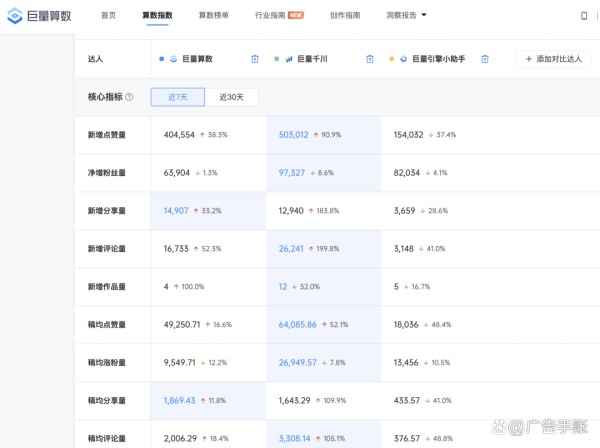Click value 3,148
Image resolution: width=600 pixels, height=448 pixels.
coord(404,249)
